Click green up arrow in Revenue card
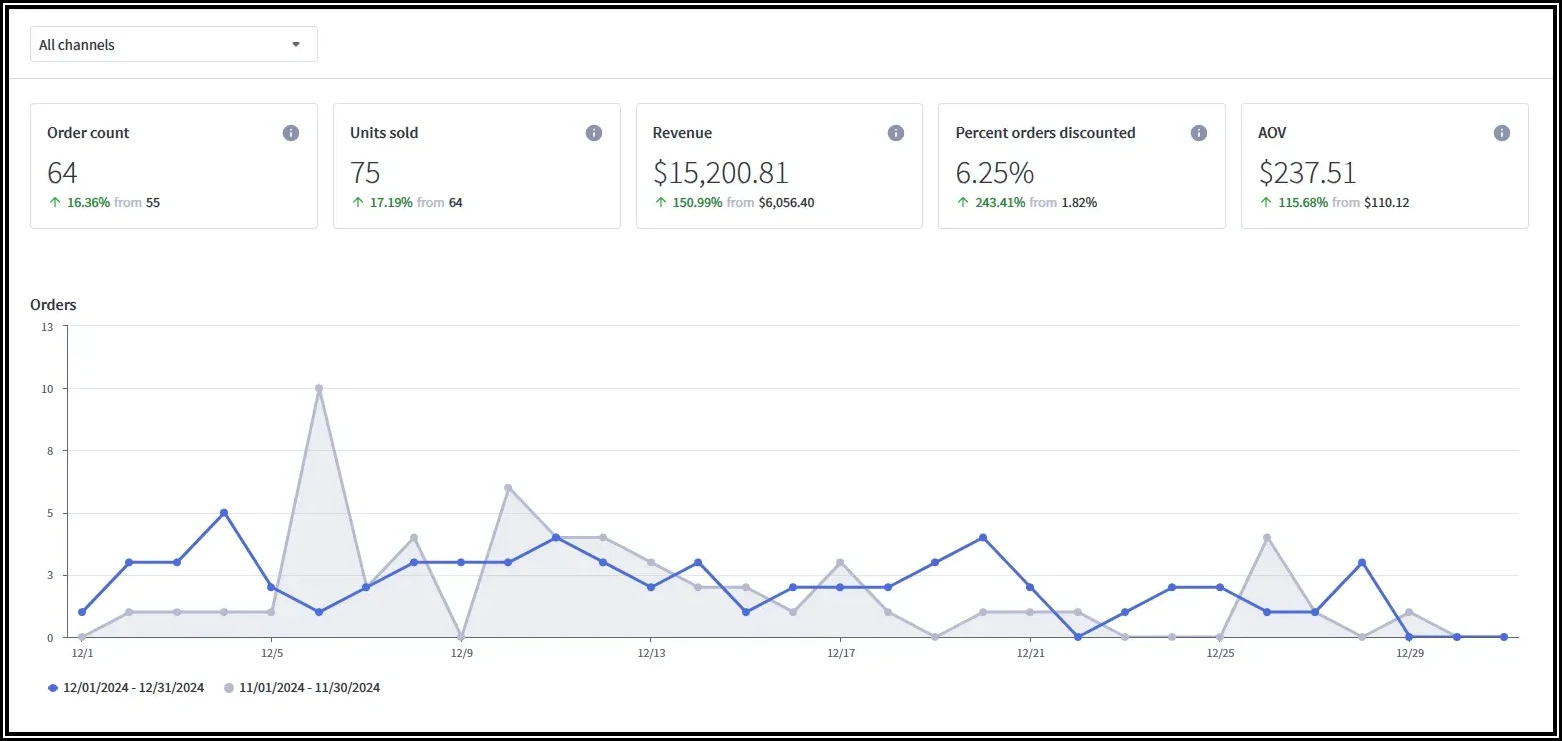The image size is (1562, 741). point(660,202)
